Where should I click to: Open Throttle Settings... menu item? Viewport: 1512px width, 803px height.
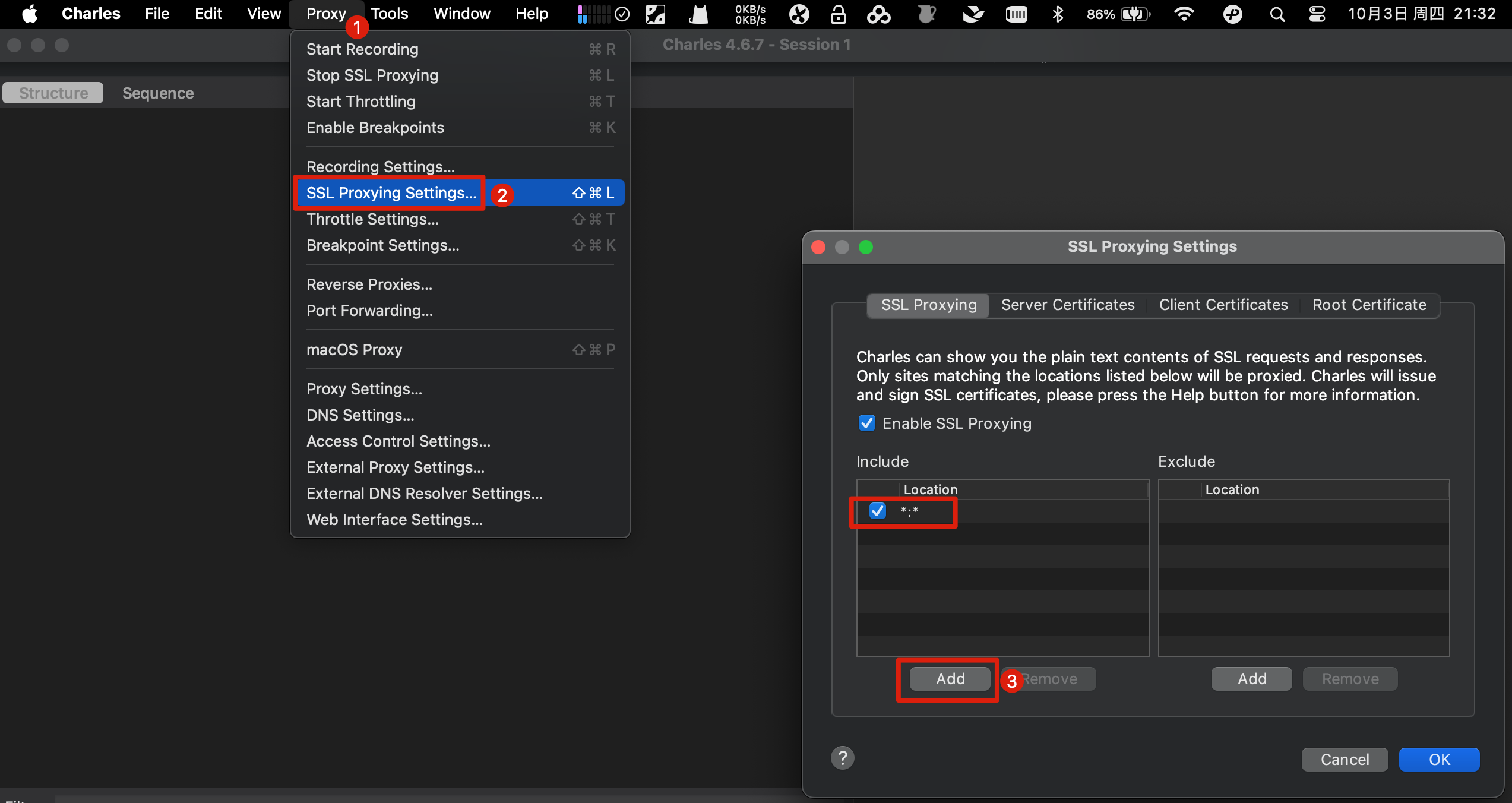pos(460,219)
